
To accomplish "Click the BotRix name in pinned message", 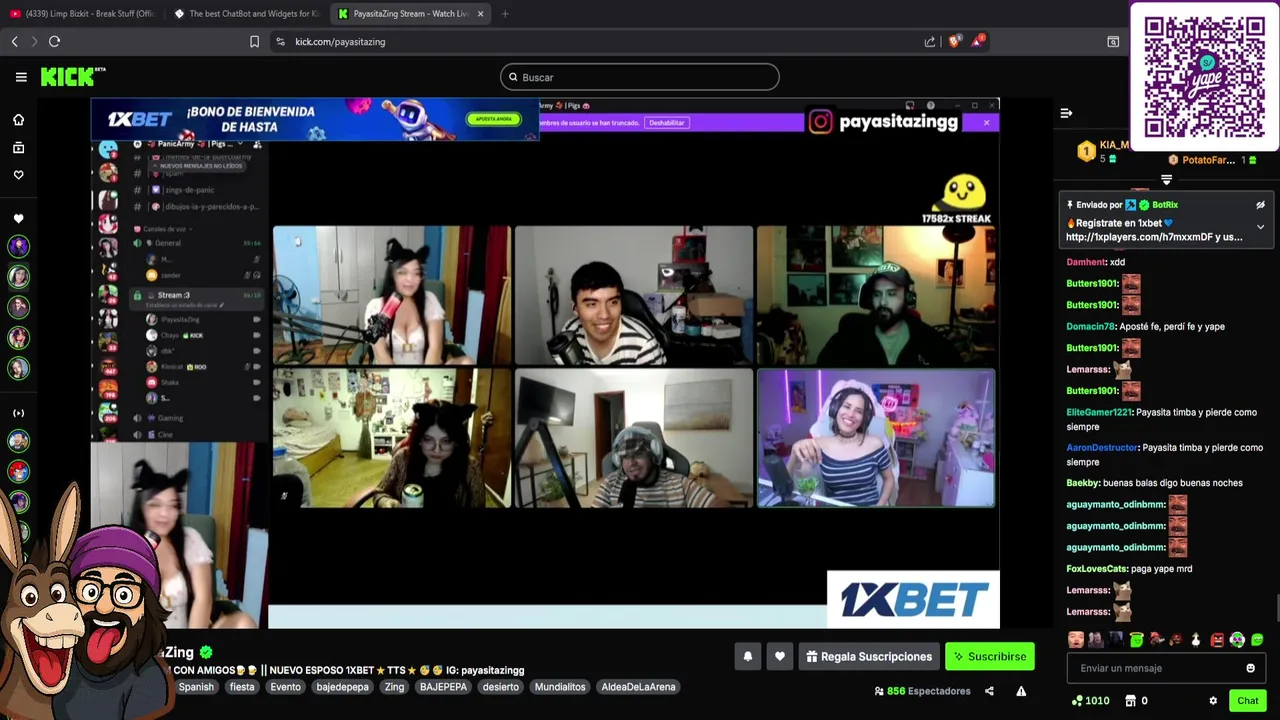I will tap(1165, 205).
